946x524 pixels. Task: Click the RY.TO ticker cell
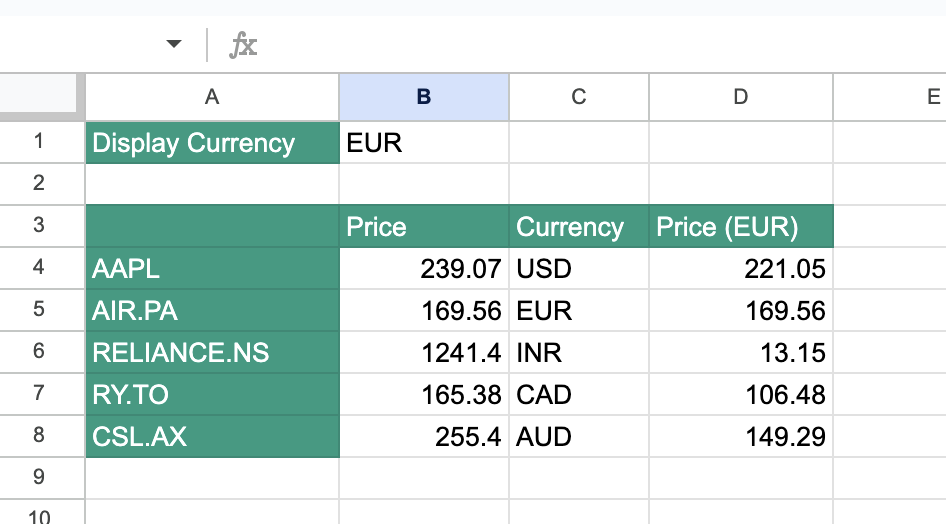pyautogui.click(x=212, y=394)
